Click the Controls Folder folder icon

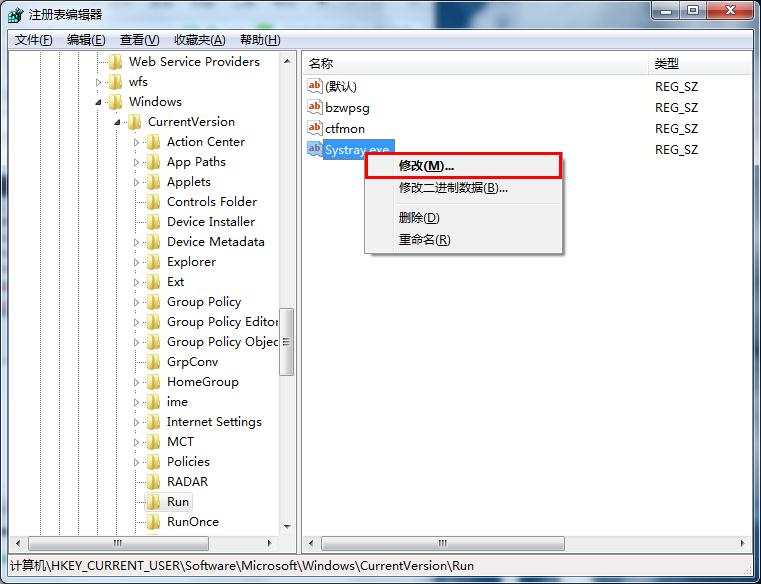(153, 202)
